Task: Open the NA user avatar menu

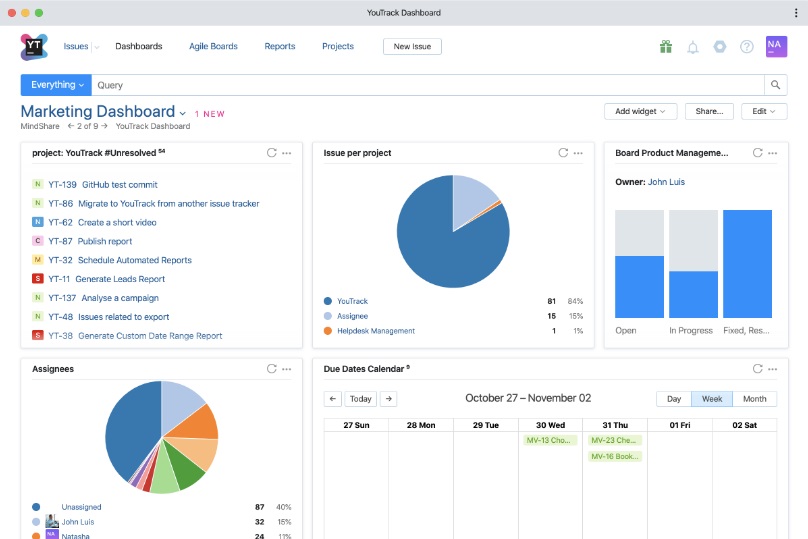Action: 776,46
